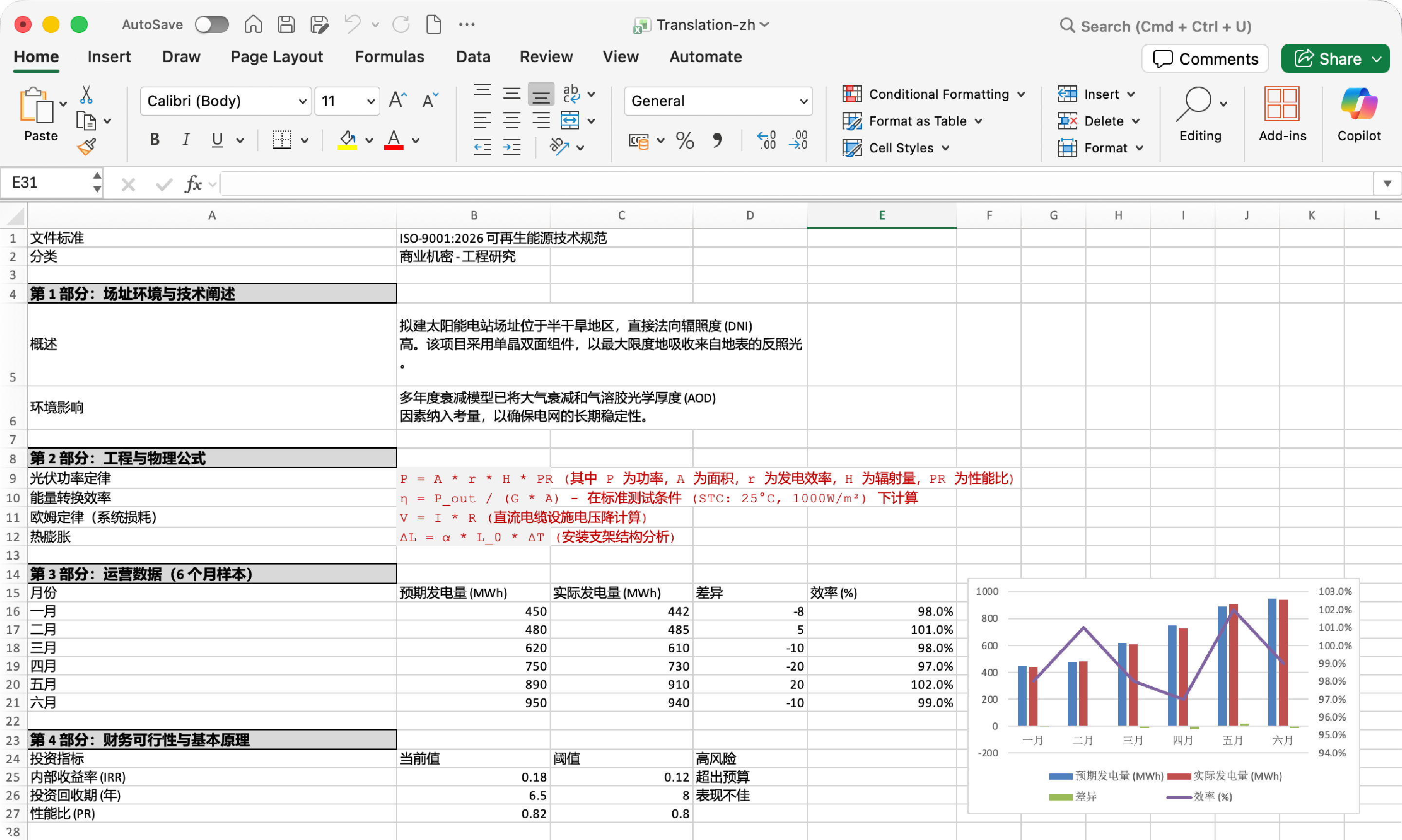This screenshot has width=1402, height=840.
Task: Open Conditional Formatting options
Action: point(933,94)
